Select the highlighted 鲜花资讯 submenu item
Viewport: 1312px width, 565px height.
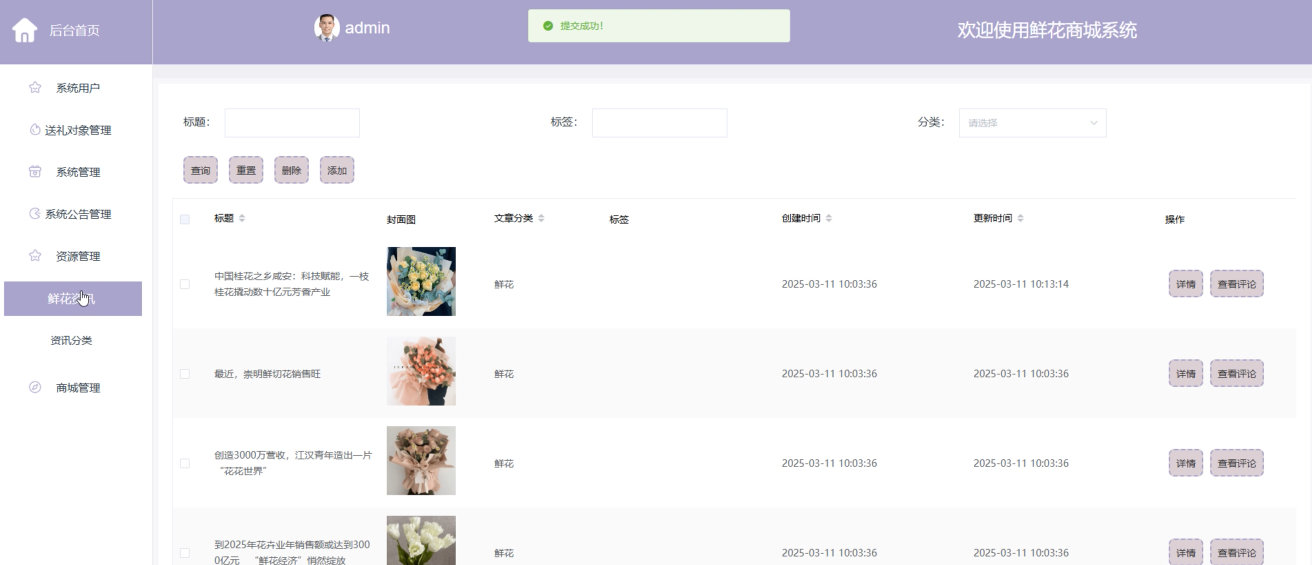click(x=73, y=299)
